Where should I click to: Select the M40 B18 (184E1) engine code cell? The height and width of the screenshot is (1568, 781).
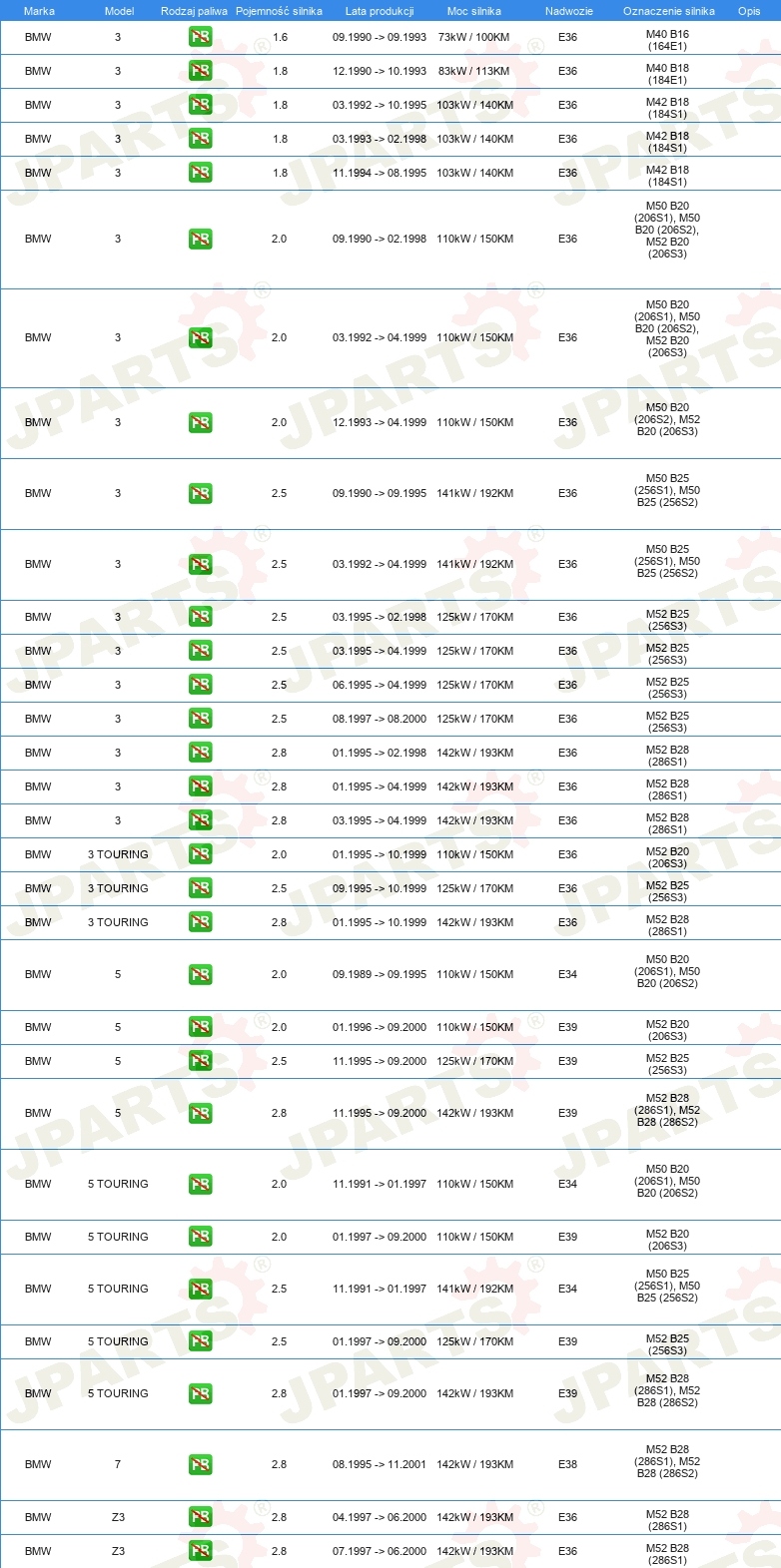tap(667, 74)
